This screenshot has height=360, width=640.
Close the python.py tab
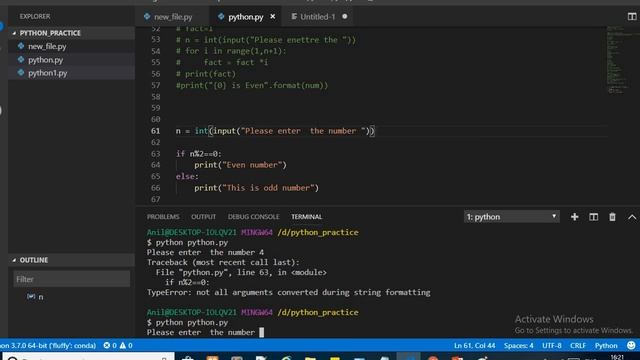point(273,17)
